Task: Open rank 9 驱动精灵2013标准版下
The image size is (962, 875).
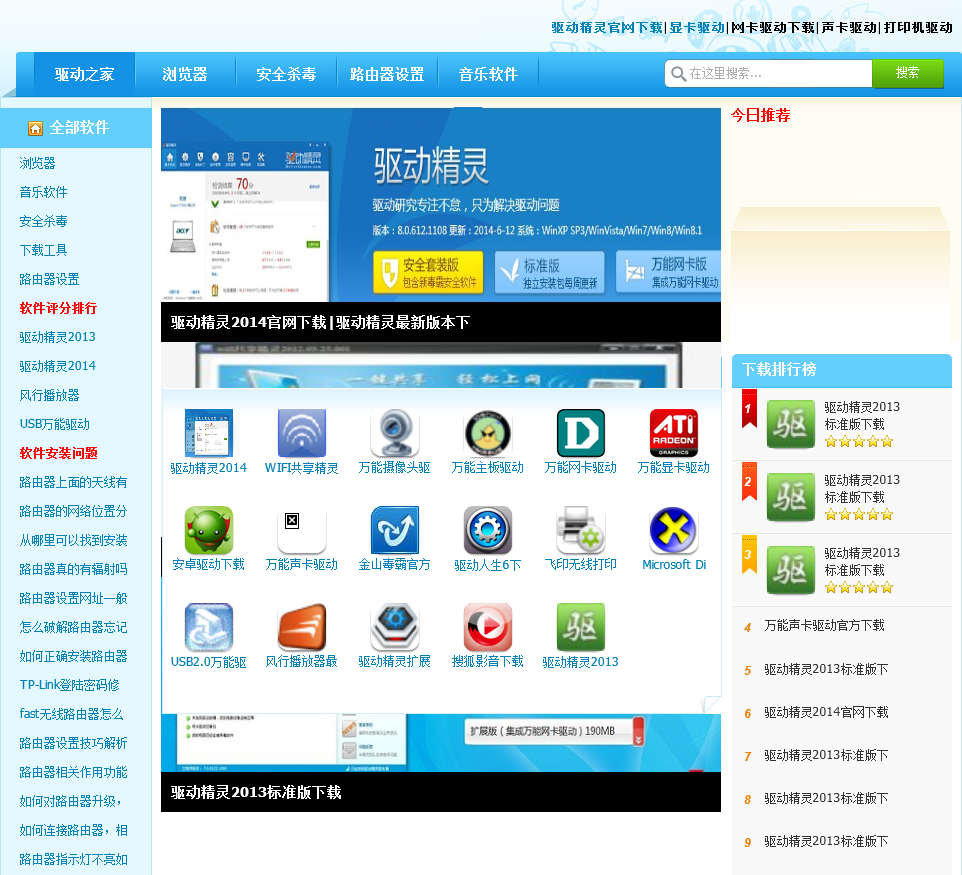Action: click(x=826, y=841)
